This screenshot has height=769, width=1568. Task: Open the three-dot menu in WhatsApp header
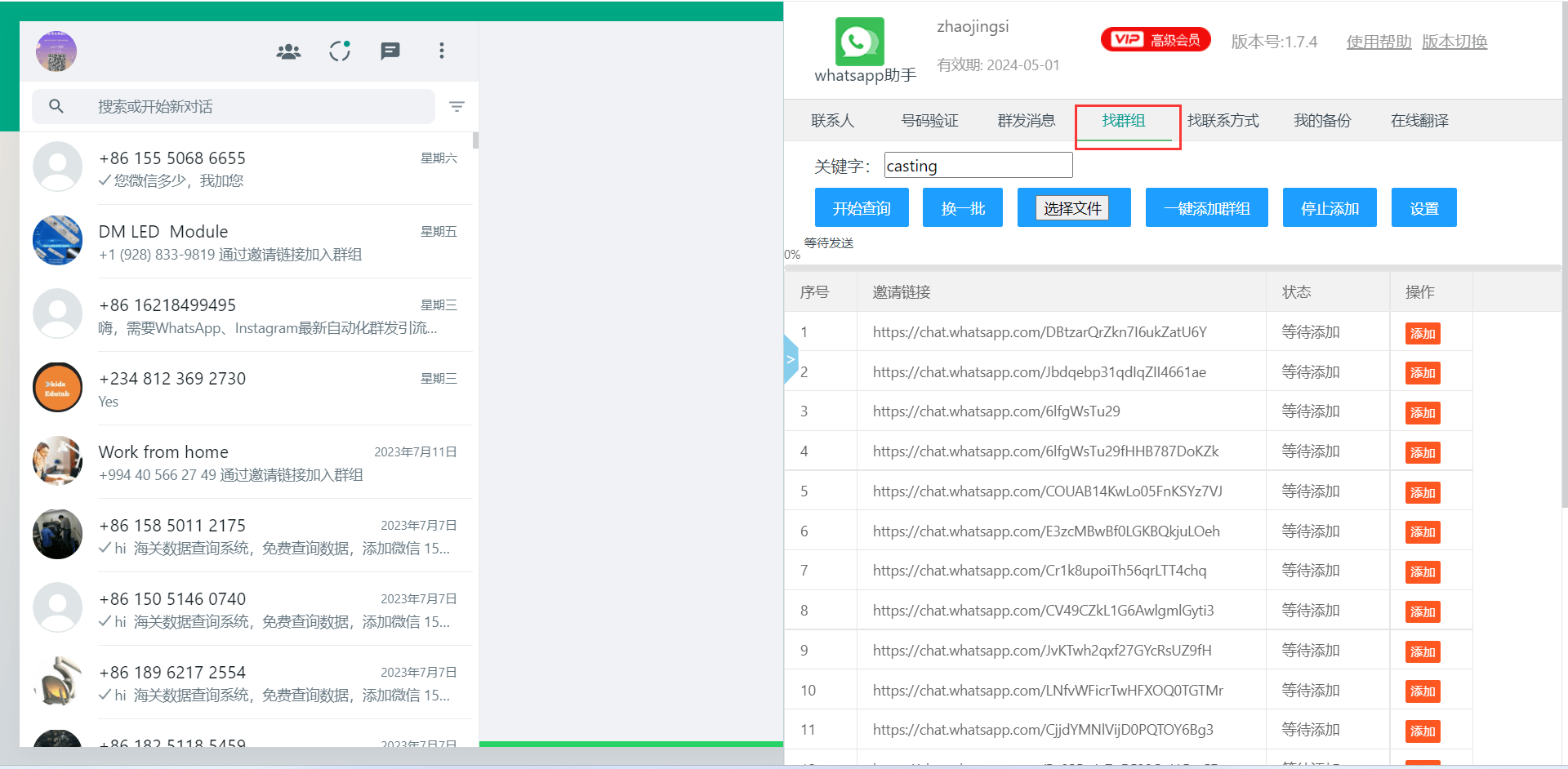pyautogui.click(x=442, y=51)
